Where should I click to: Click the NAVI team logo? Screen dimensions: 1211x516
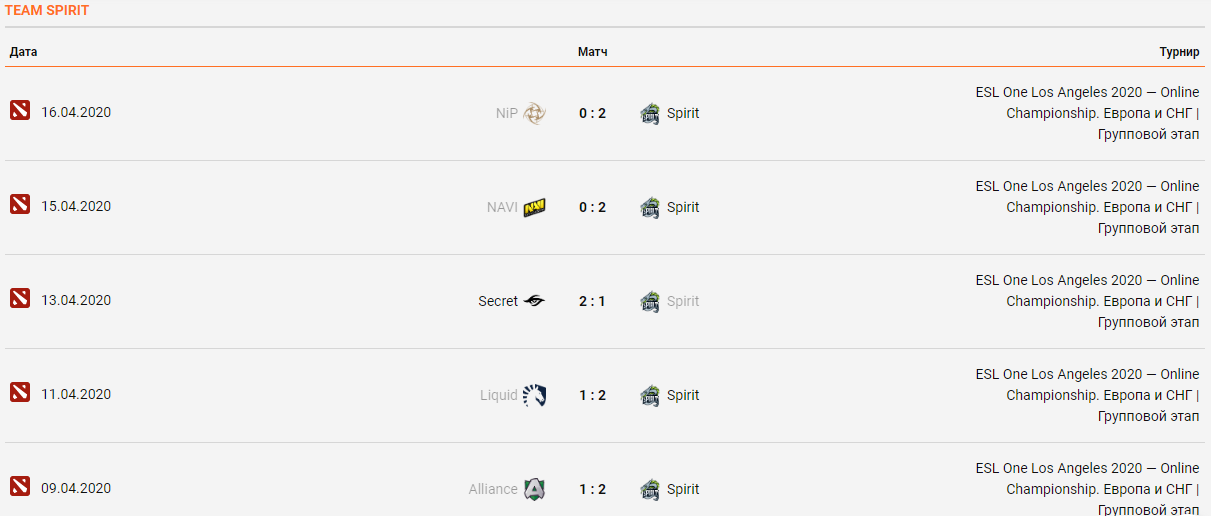(x=534, y=207)
